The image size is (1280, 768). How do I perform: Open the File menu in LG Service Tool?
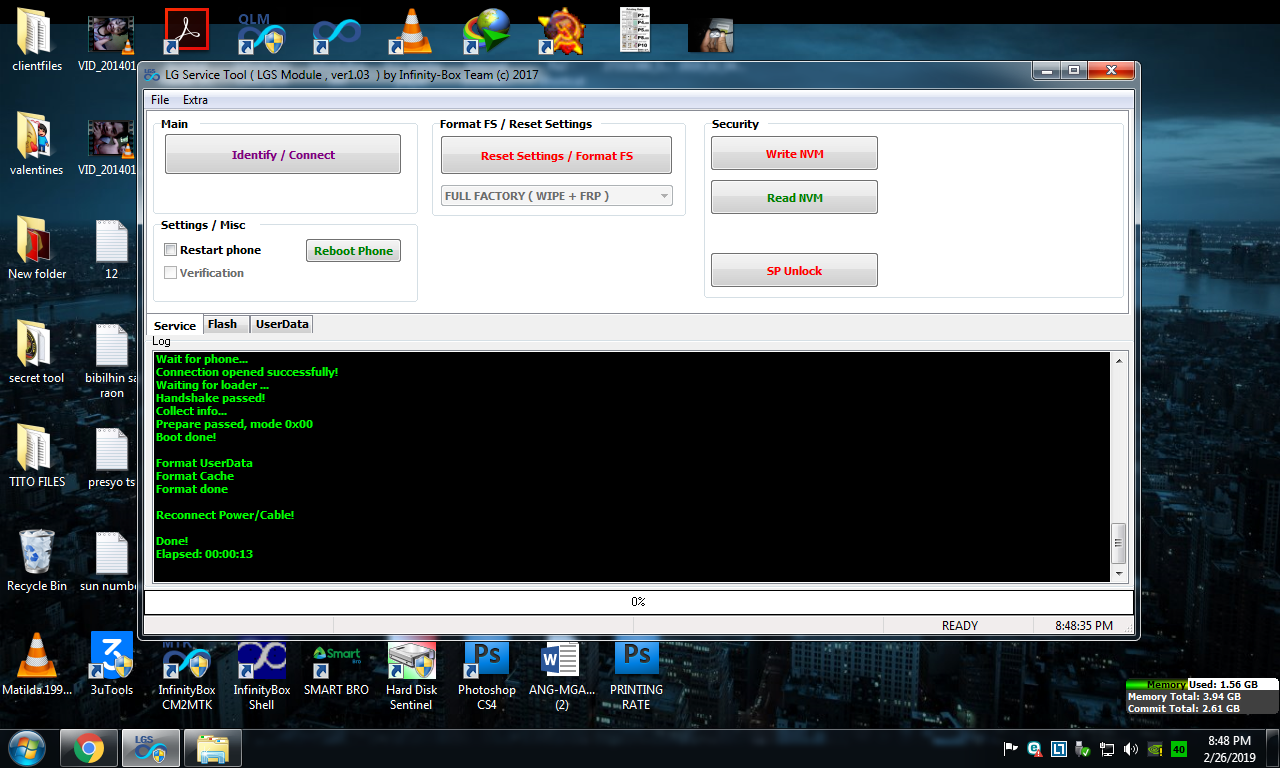click(x=160, y=100)
